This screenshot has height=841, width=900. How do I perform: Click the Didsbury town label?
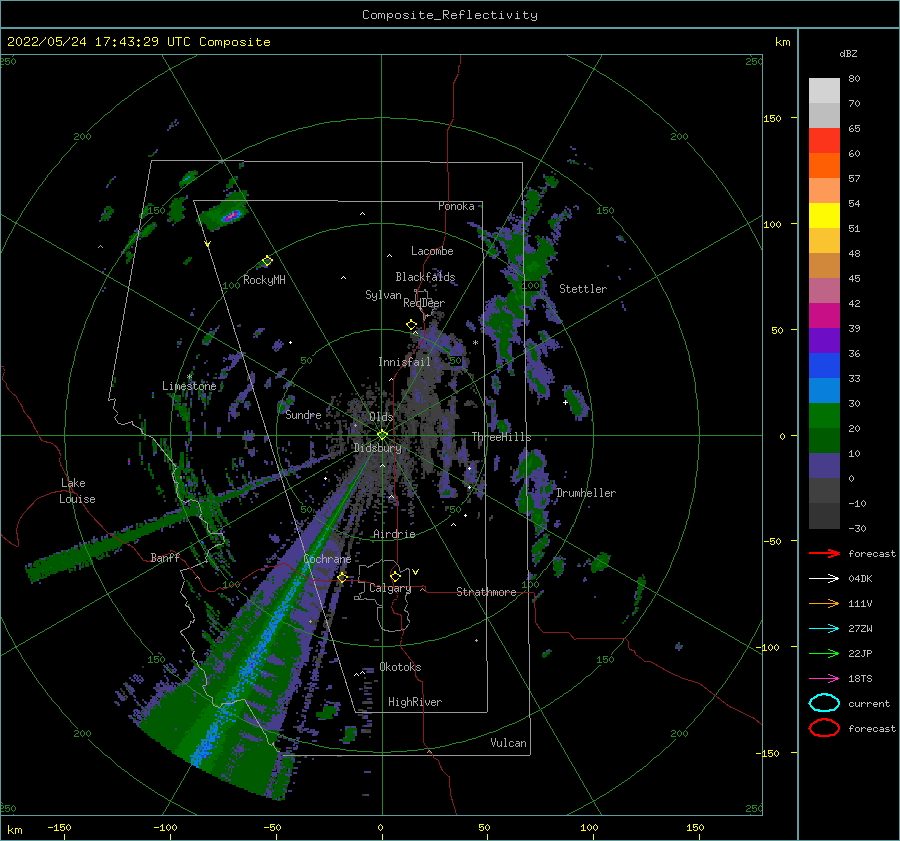point(377,448)
